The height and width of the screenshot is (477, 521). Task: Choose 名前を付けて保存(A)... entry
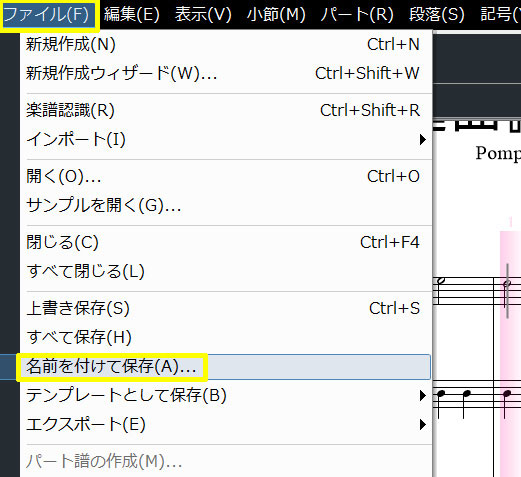[x=226, y=367]
